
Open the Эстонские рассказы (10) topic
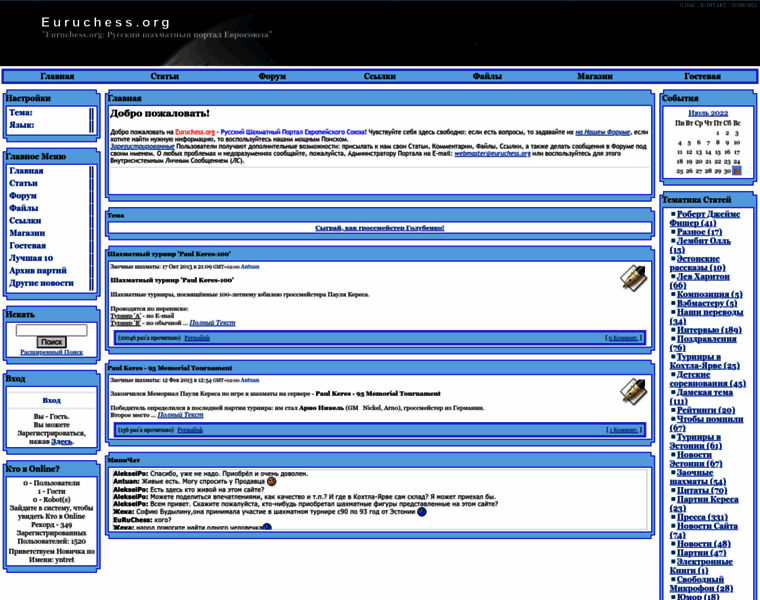point(697,263)
